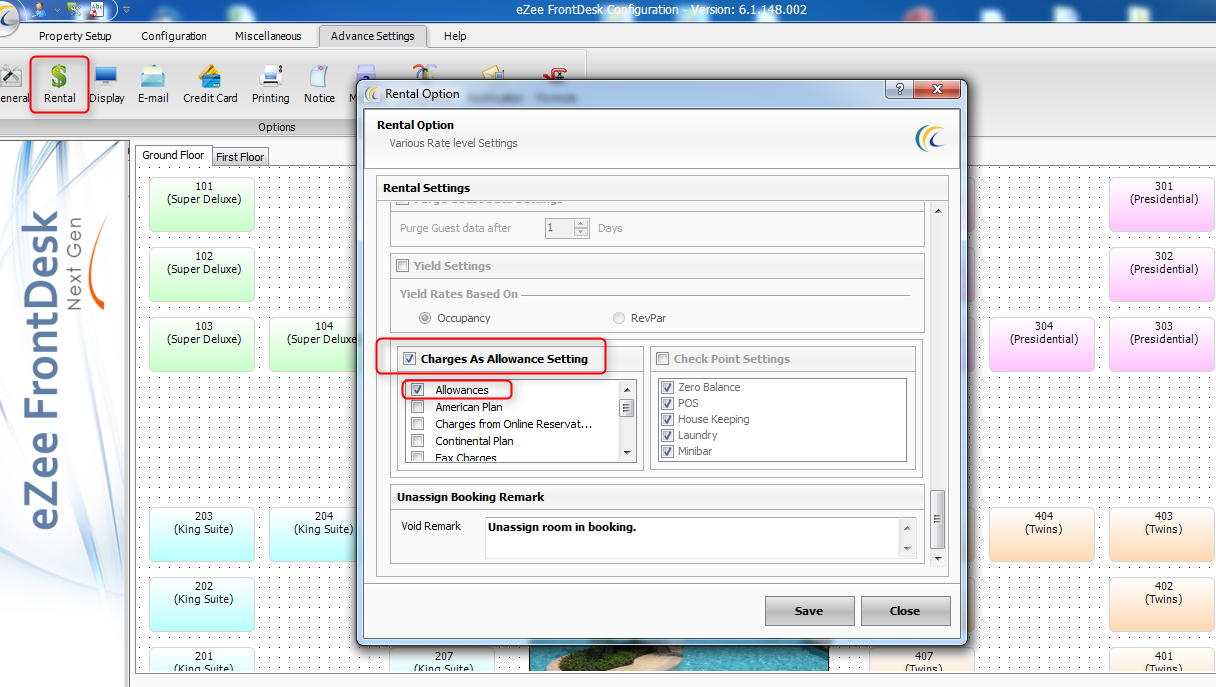Check the Continental Plan checkbox
1216x687 pixels.
click(x=418, y=441)
